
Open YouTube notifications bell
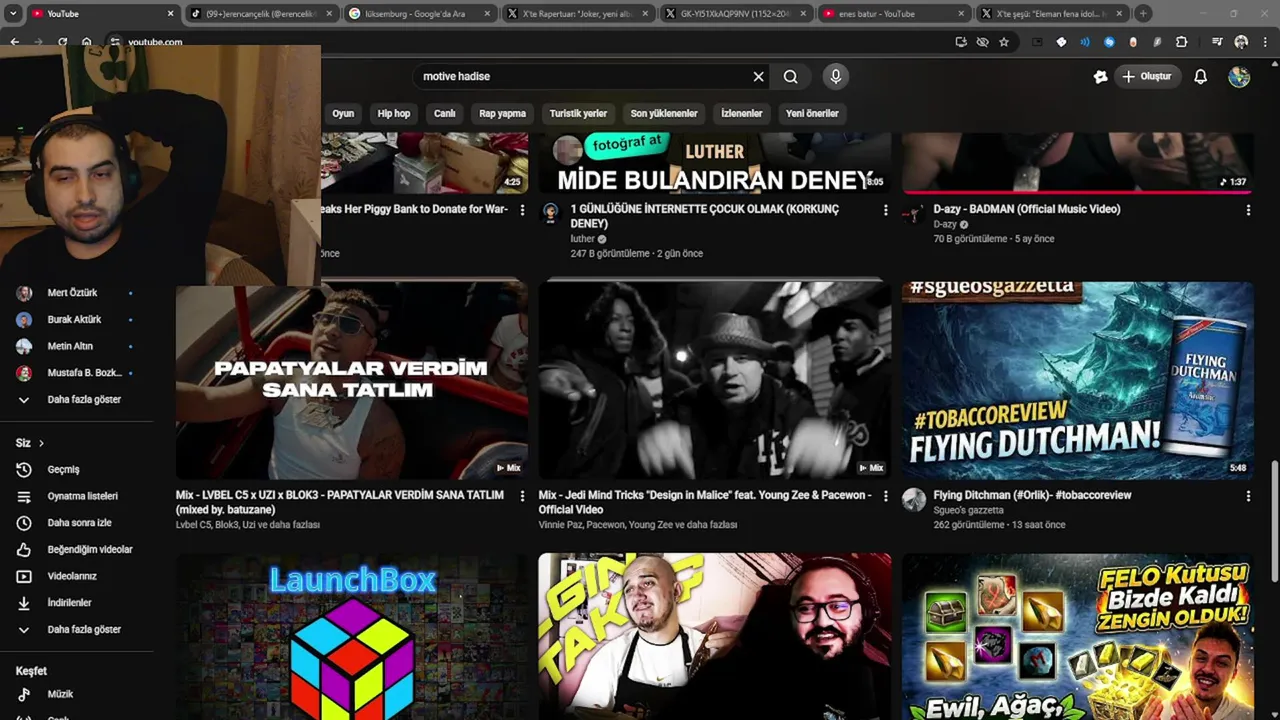coord(1201,76)
